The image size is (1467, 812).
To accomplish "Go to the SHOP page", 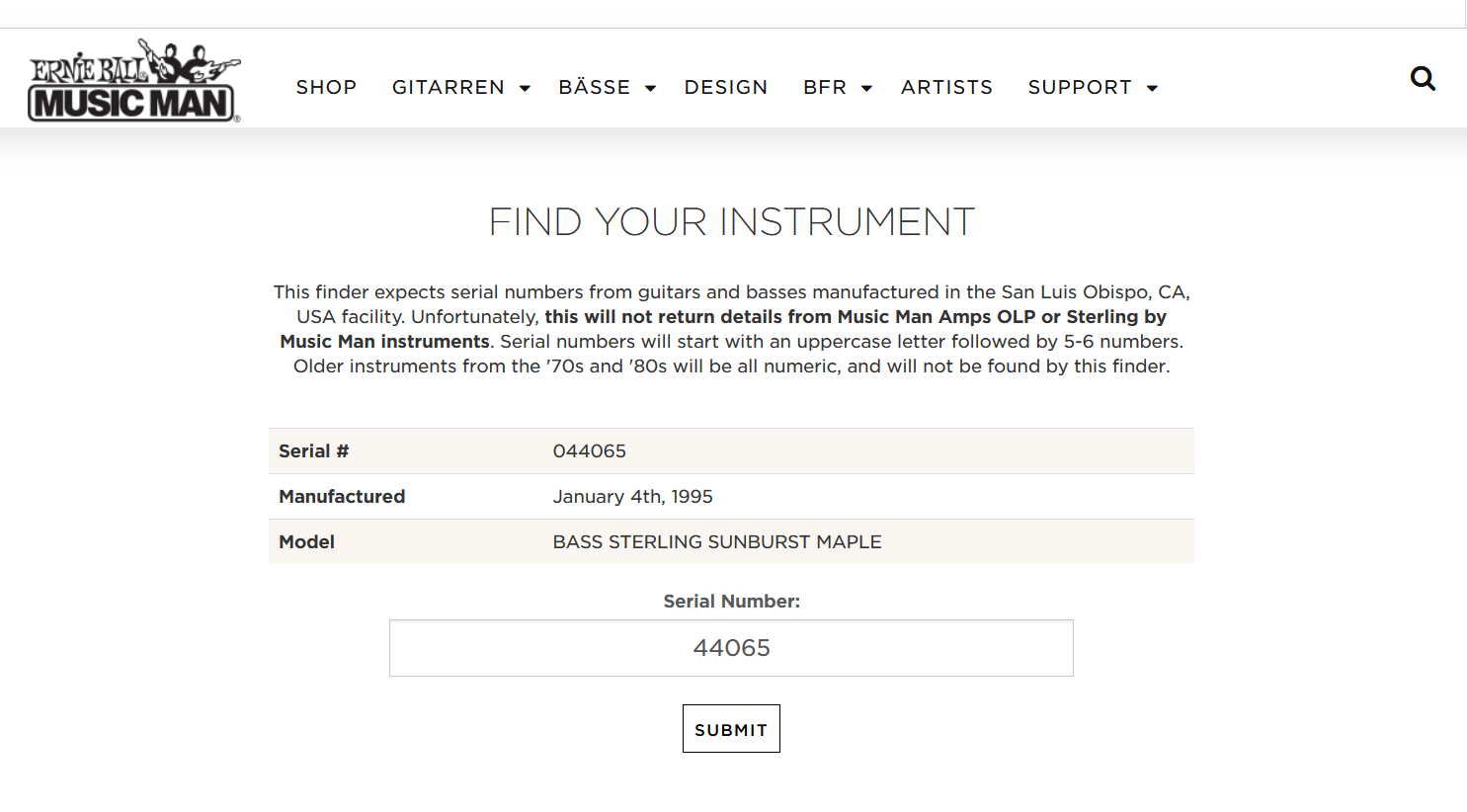I will coord(326,87).
